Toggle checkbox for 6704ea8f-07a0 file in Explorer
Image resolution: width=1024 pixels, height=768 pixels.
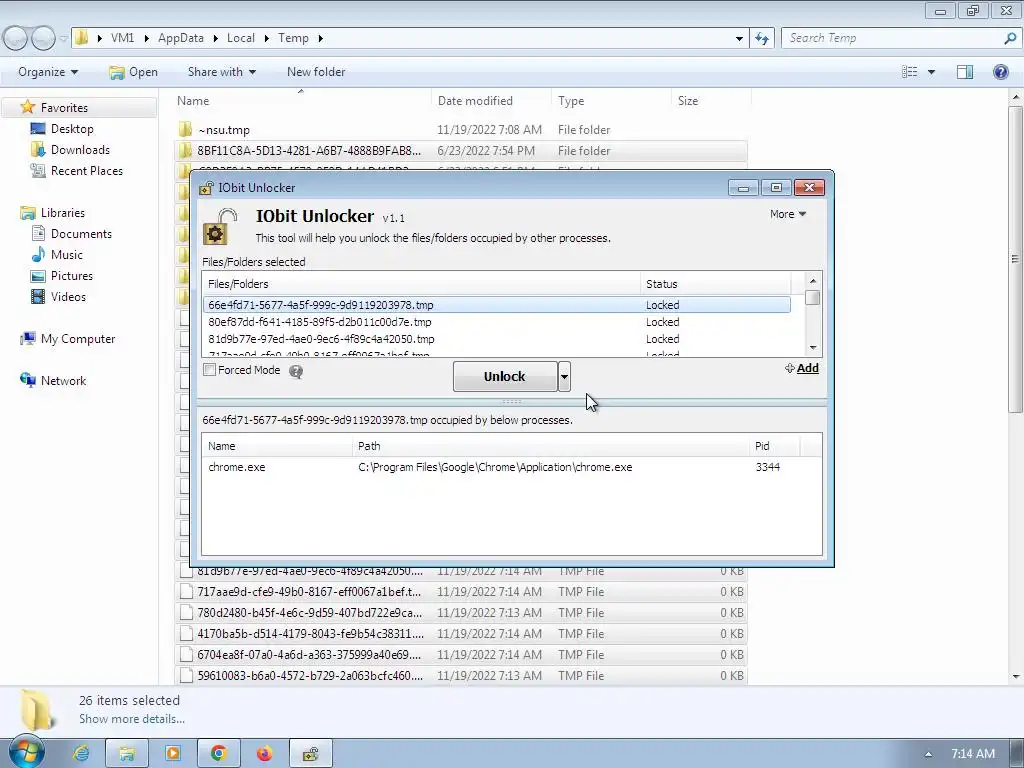pyautogui.click(x=187, y=654)
